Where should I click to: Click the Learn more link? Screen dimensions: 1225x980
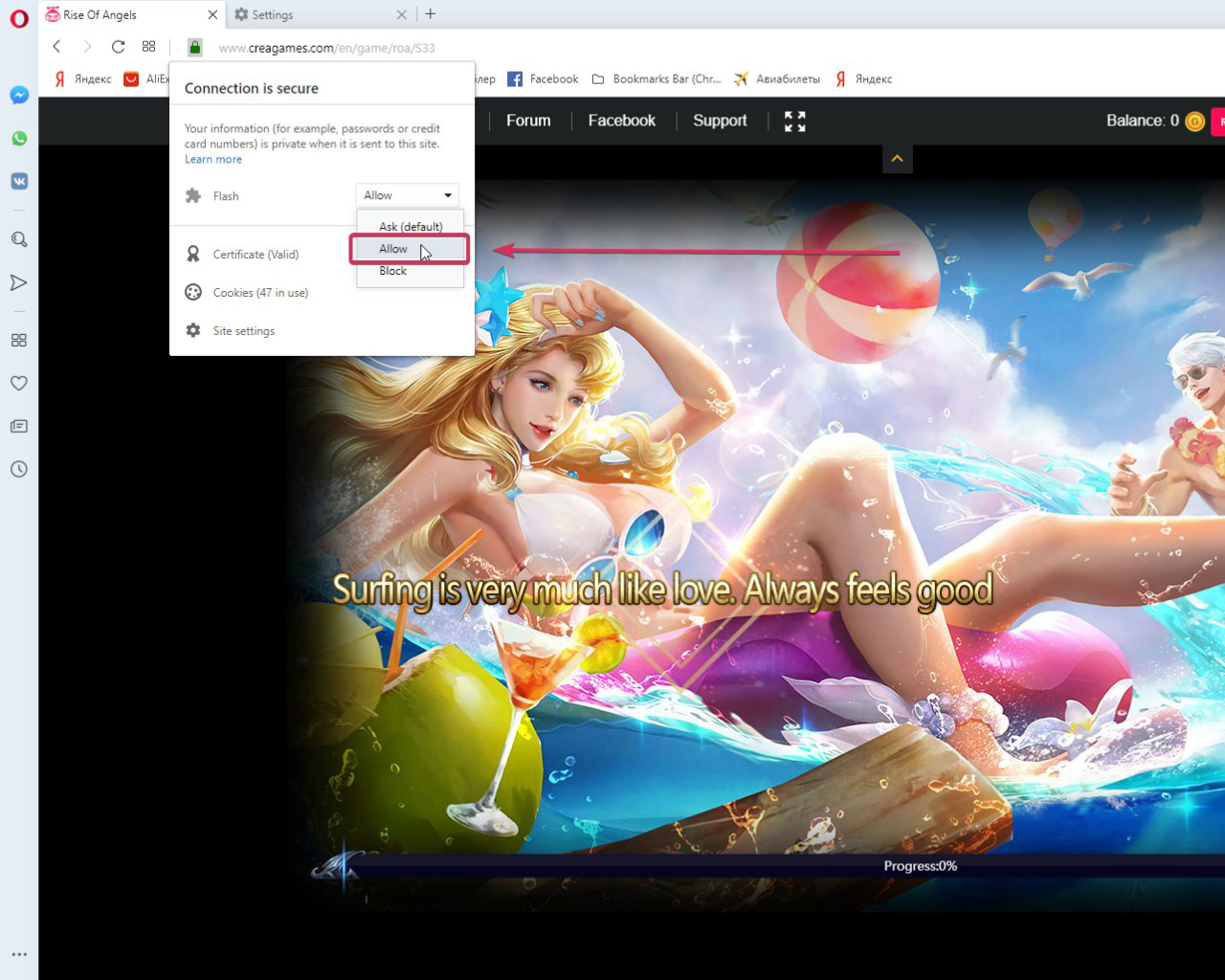[x=212, y=160]
